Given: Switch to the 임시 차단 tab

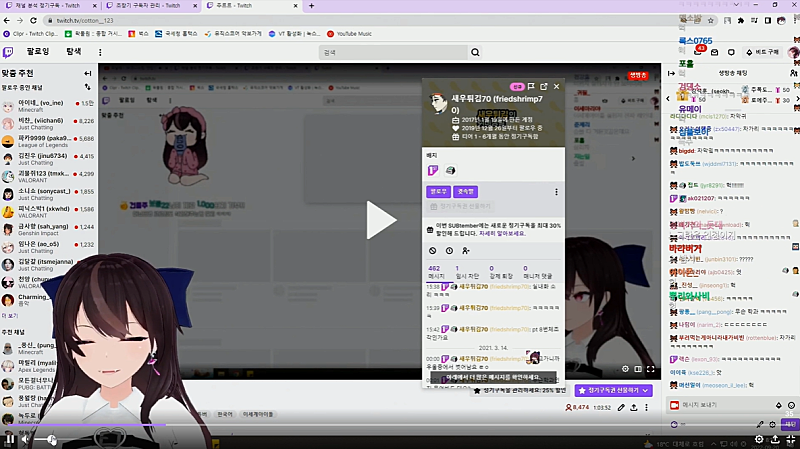Looking at the screenshot, I should tap(467, 272).
